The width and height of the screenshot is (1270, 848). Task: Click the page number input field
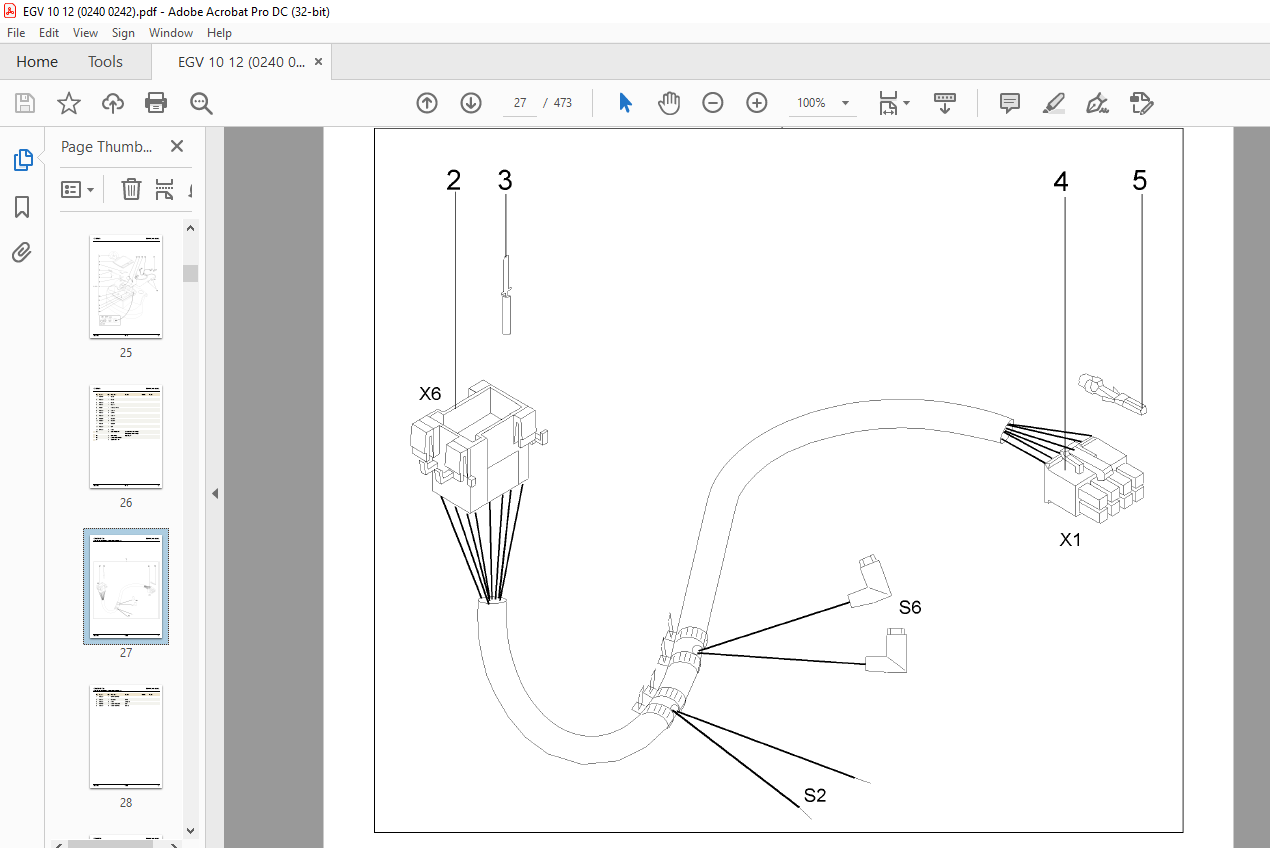point(519,103)
